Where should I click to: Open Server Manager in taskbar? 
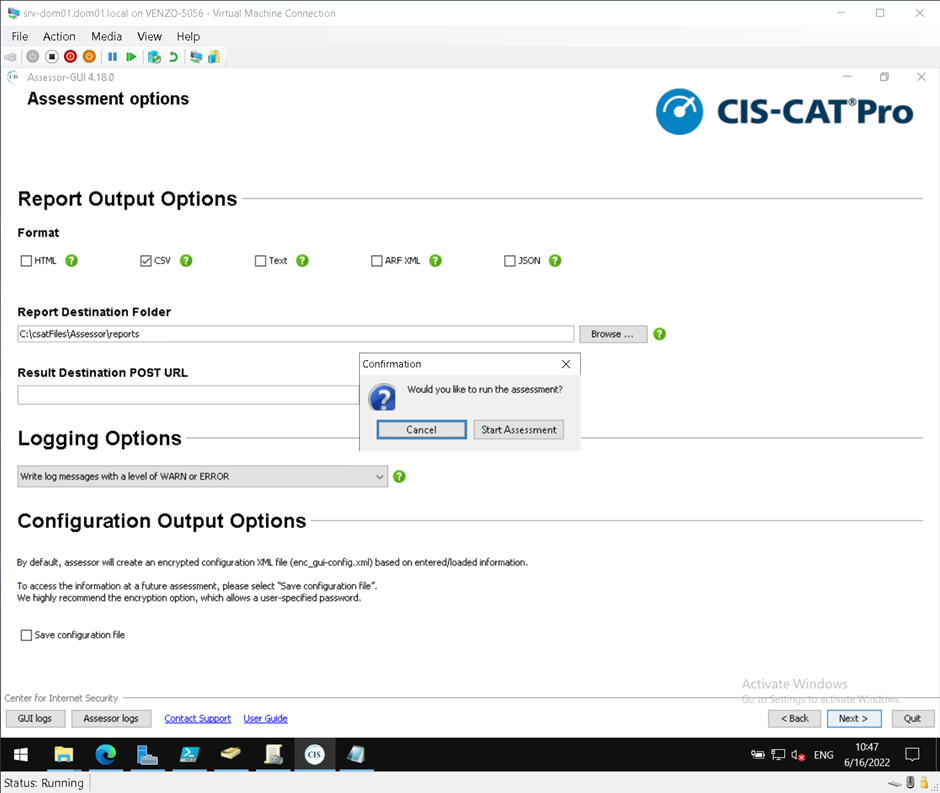pyautogui.click(x=147, y=755)
